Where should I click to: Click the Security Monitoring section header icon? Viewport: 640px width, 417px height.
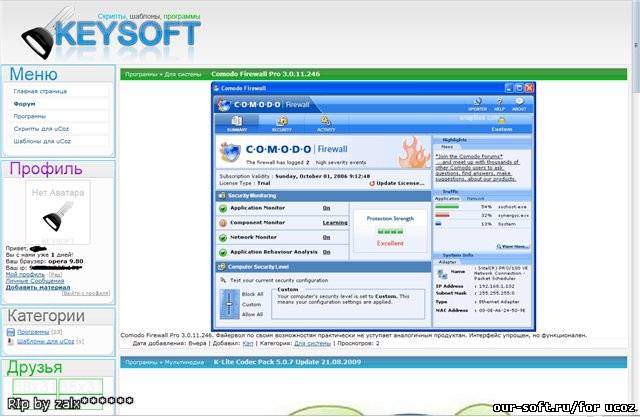222,196
